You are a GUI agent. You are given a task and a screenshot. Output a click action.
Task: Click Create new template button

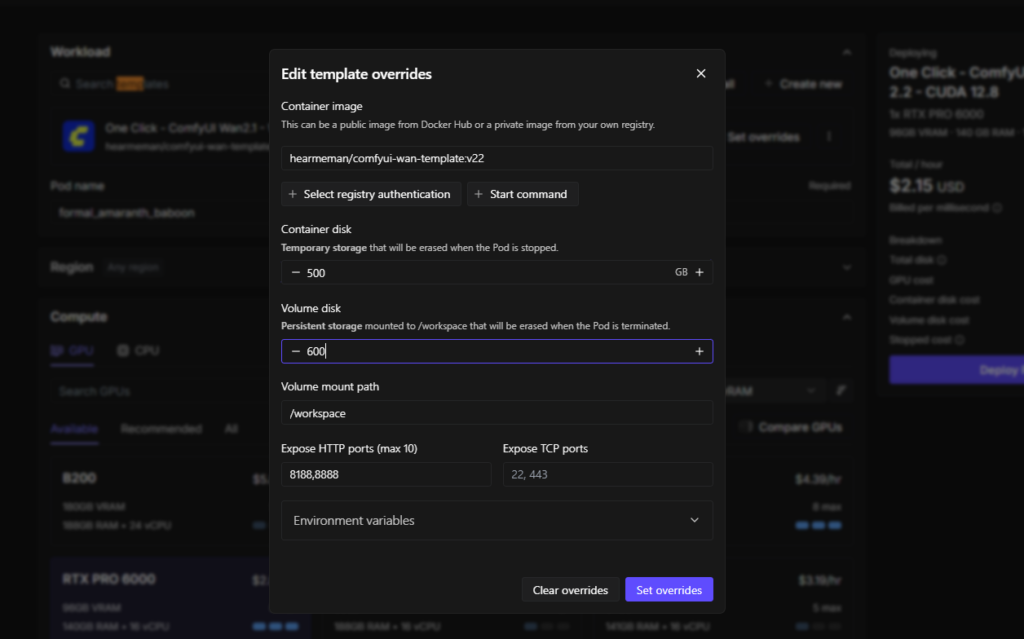pos(803,84)
